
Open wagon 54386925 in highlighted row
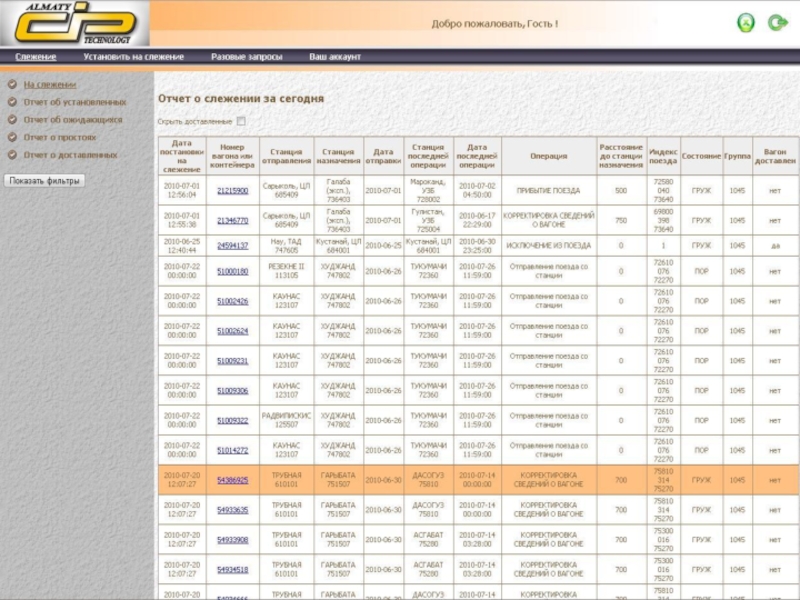coord(232,480)
